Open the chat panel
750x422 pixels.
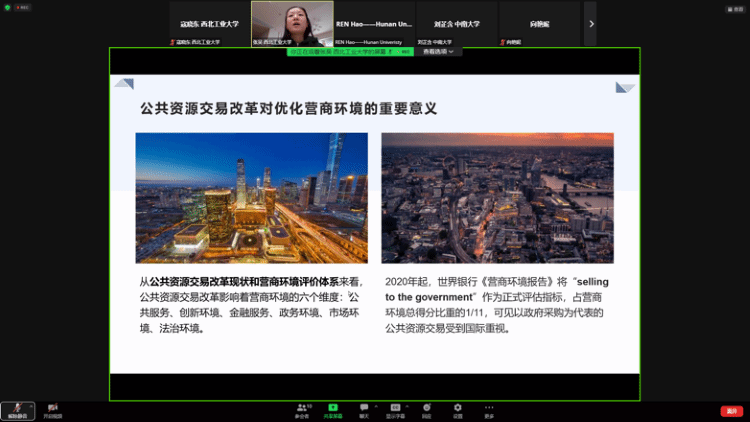(x=364, y=409)
